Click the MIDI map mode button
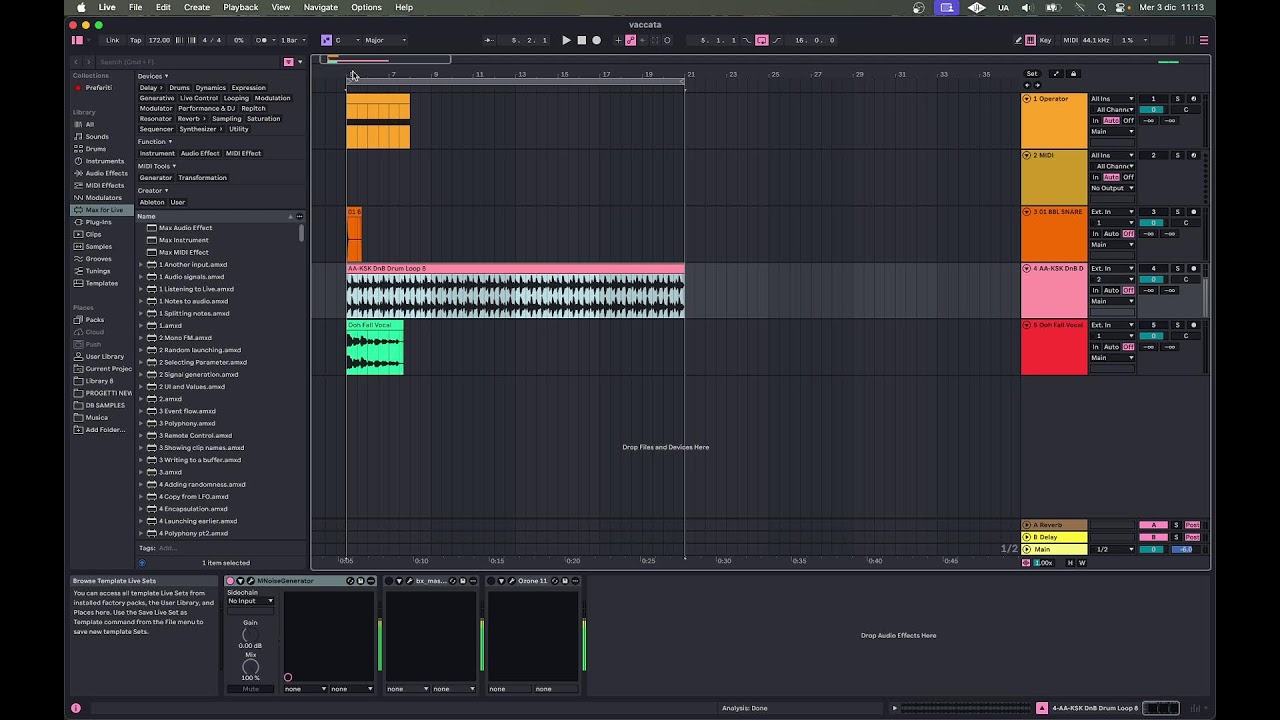The image size is (1280, 720). click(1071, 40)
